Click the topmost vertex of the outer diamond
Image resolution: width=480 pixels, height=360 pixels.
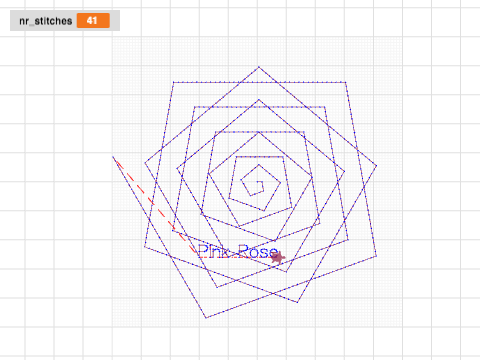[x=259, y=67]
